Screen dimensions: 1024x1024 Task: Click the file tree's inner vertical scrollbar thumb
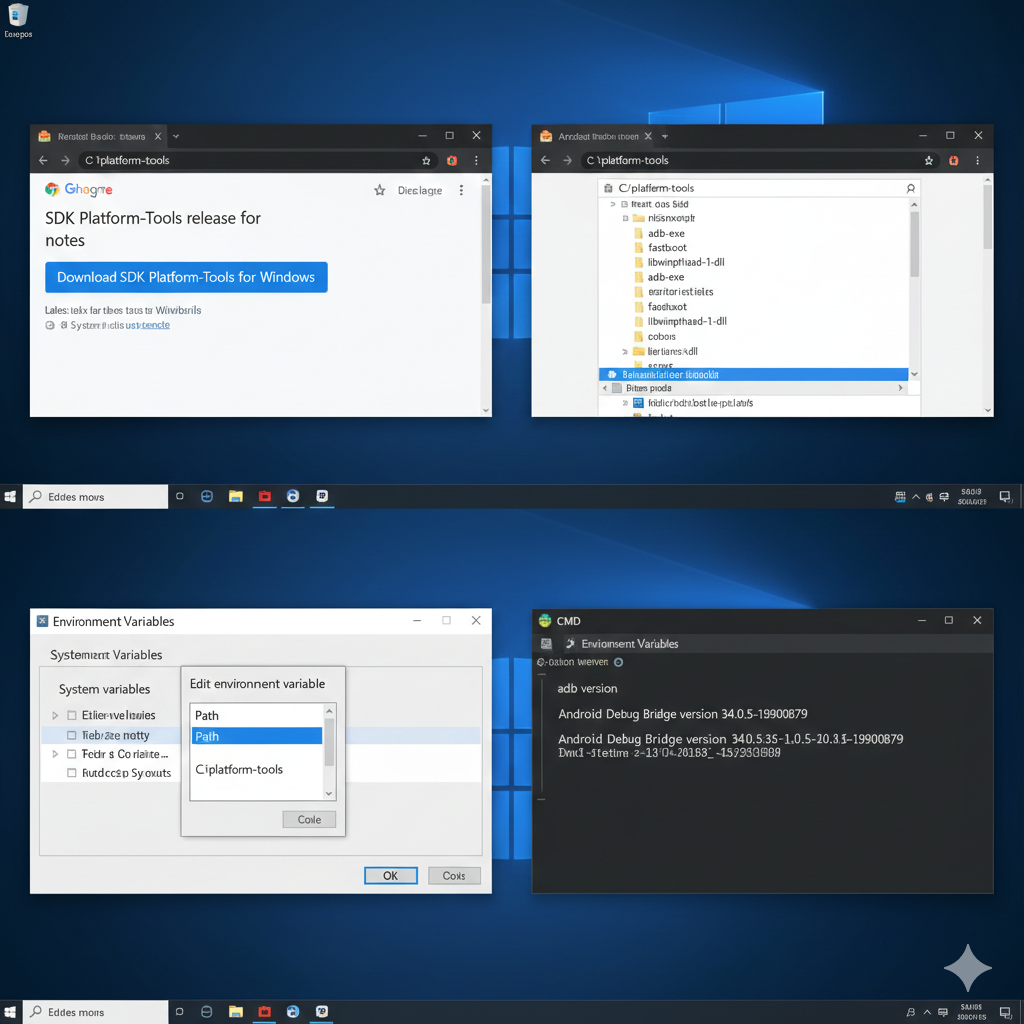click(x=914, y=244)
